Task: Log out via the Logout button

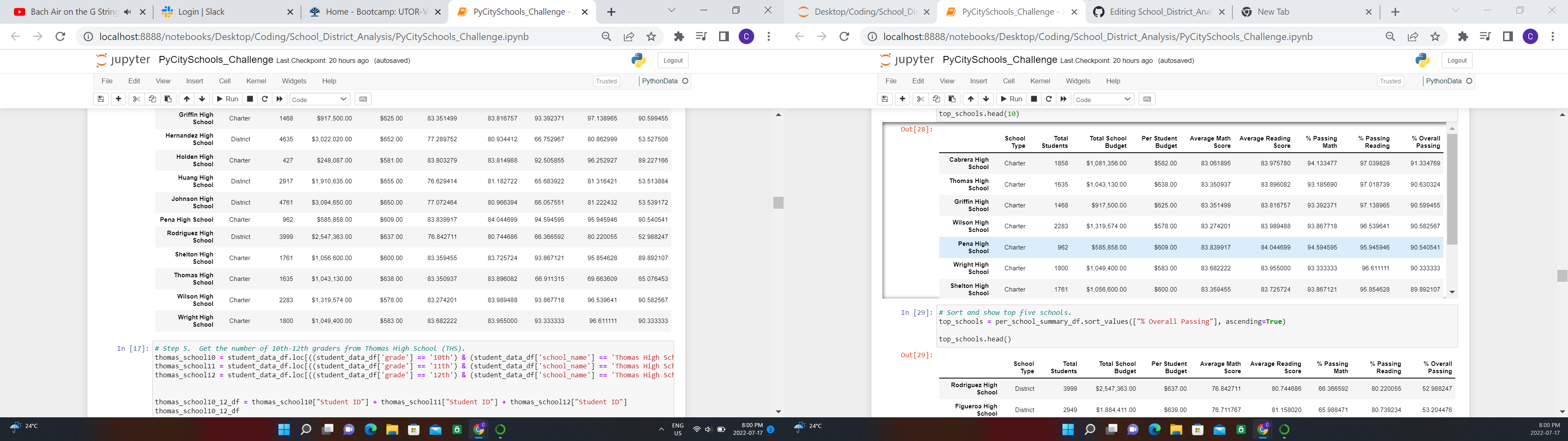Action: (x=673, y=60)
